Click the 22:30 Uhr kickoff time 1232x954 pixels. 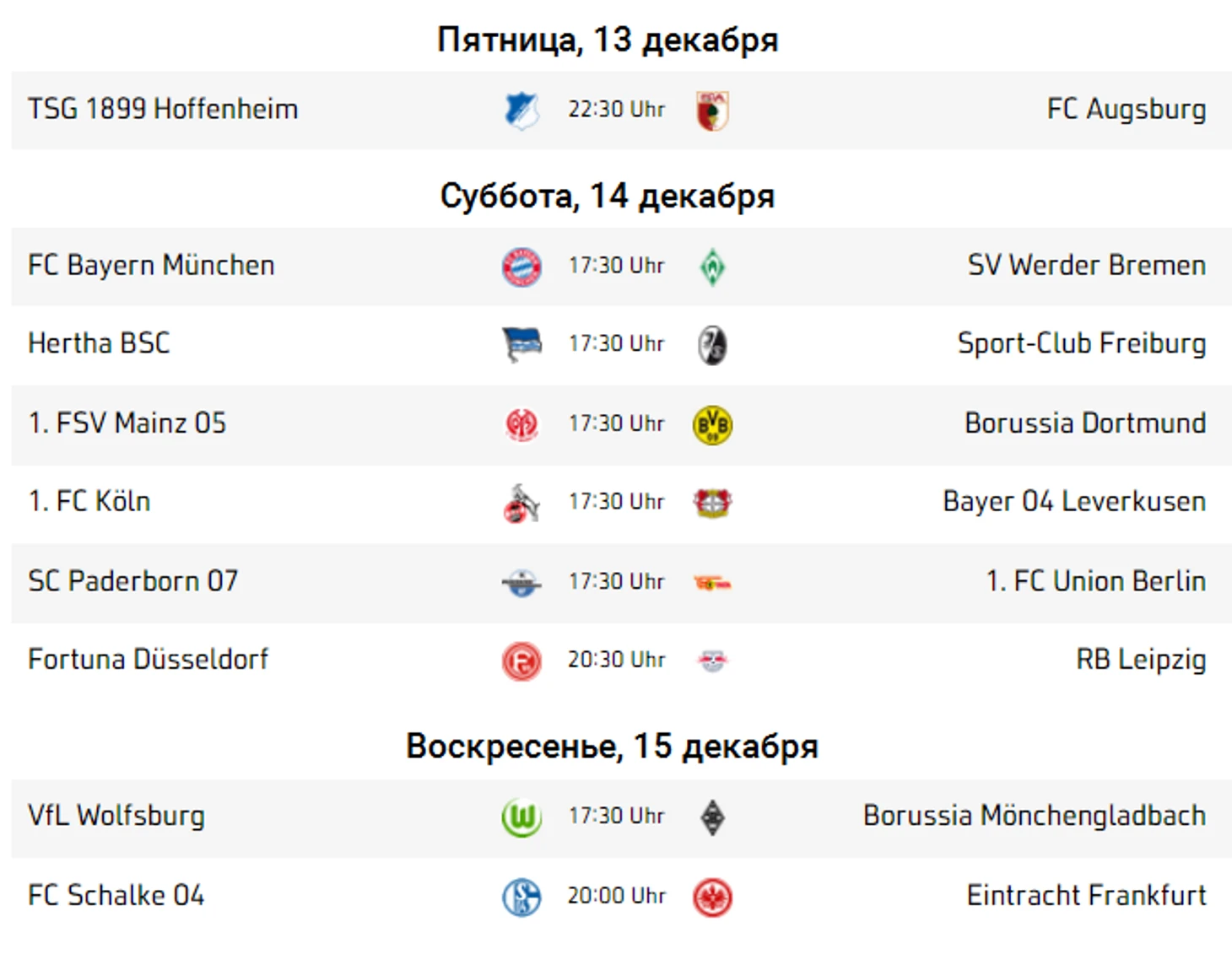(x=616, y=110)
